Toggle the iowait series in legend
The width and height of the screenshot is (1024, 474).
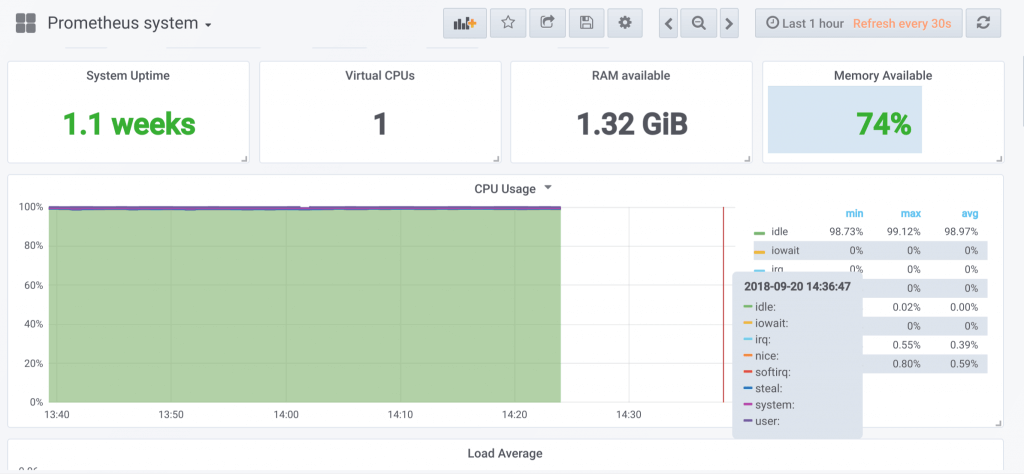click(x=784, y=251)
